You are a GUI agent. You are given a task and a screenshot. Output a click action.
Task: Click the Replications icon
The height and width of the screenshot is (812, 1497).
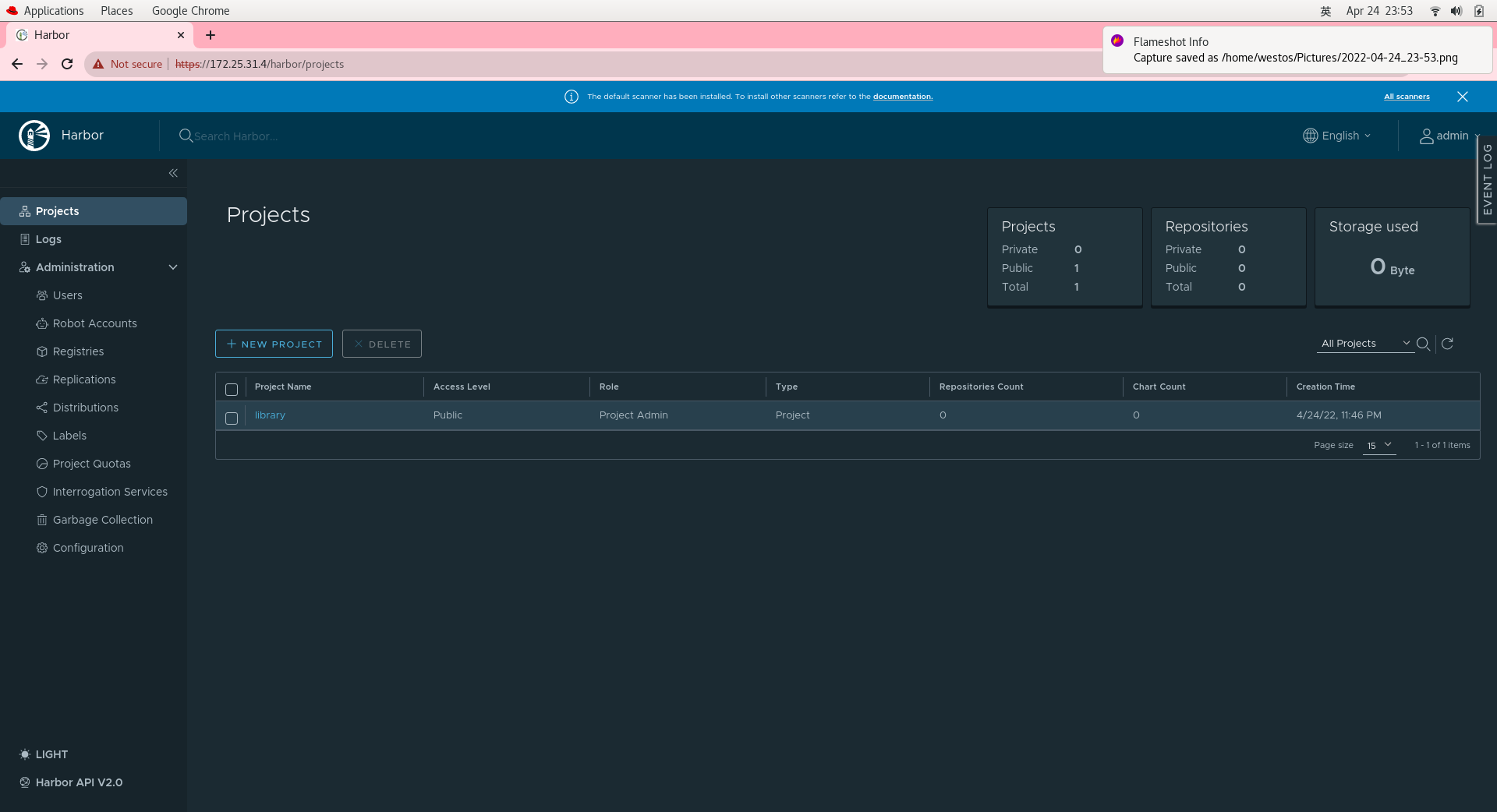point(42,380)
